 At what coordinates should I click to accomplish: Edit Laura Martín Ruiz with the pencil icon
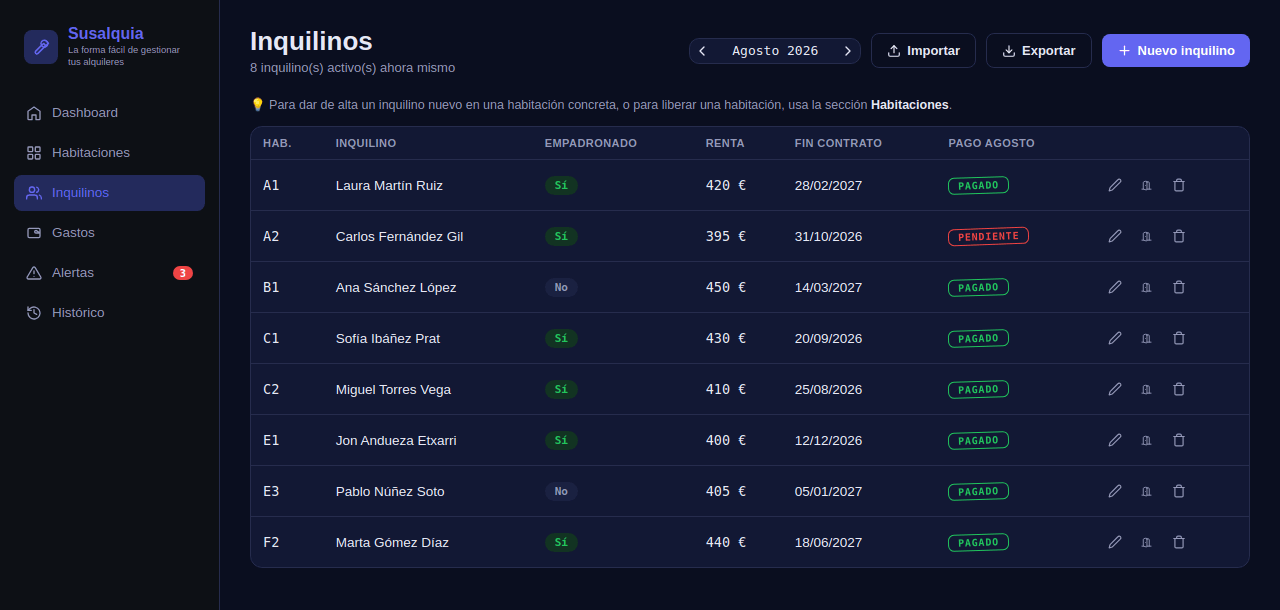click(x=1115, y=185)
